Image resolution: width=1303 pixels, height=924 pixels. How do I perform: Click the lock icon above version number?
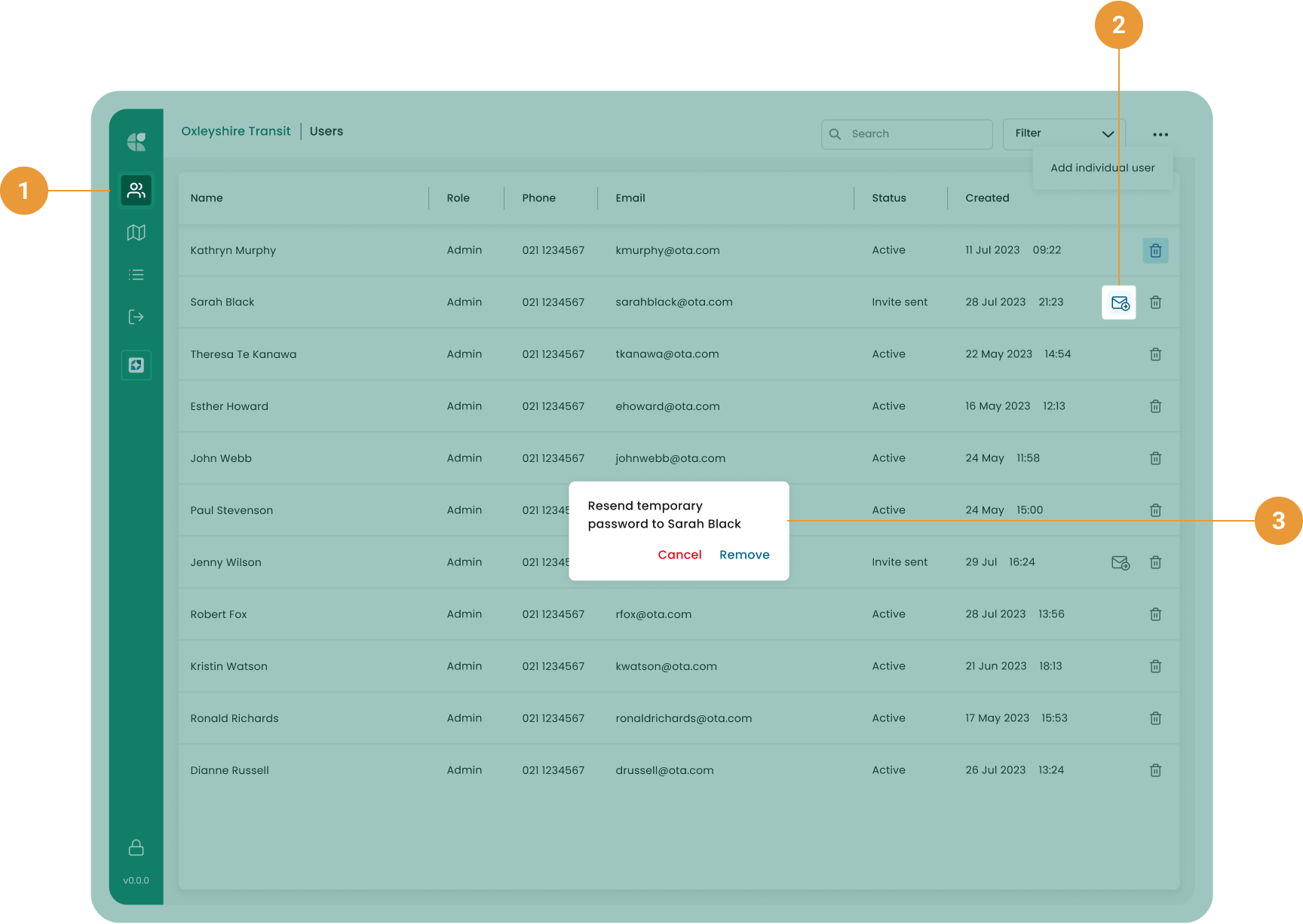tap(136, 848)
